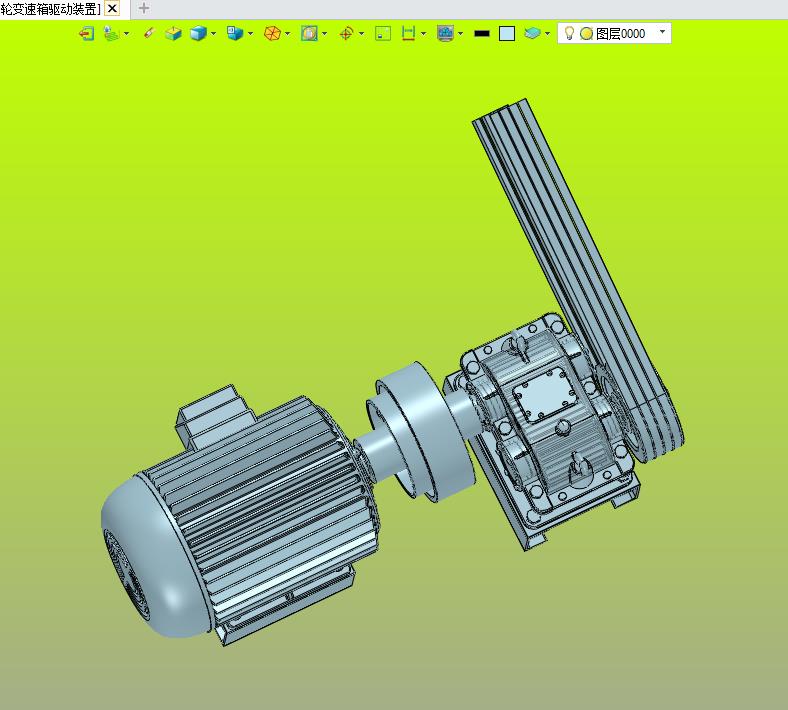Screen dimensions: 788x710
Task: Click the yellow-top box view icon
Action: coord(173,34)
